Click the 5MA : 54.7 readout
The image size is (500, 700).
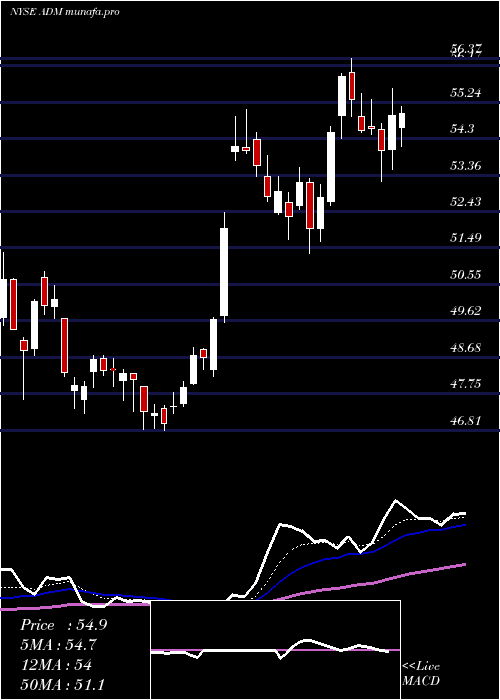point(58,645)
